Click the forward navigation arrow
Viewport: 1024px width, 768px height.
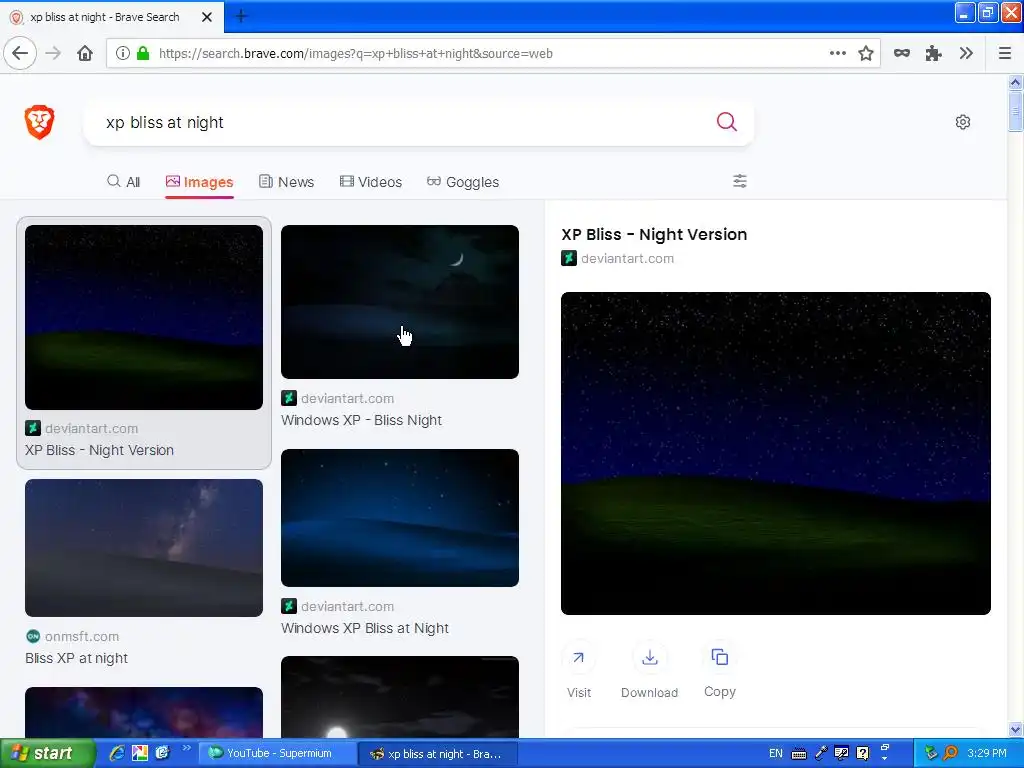tap(53, 54)
